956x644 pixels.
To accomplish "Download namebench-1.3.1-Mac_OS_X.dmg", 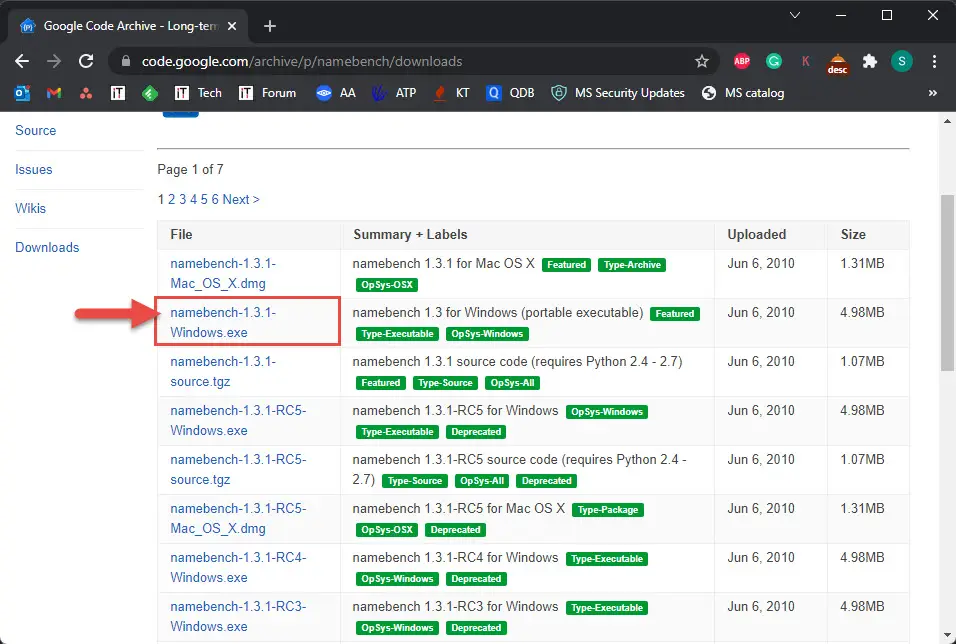I will pyautogui.click(x=223, y=273).
